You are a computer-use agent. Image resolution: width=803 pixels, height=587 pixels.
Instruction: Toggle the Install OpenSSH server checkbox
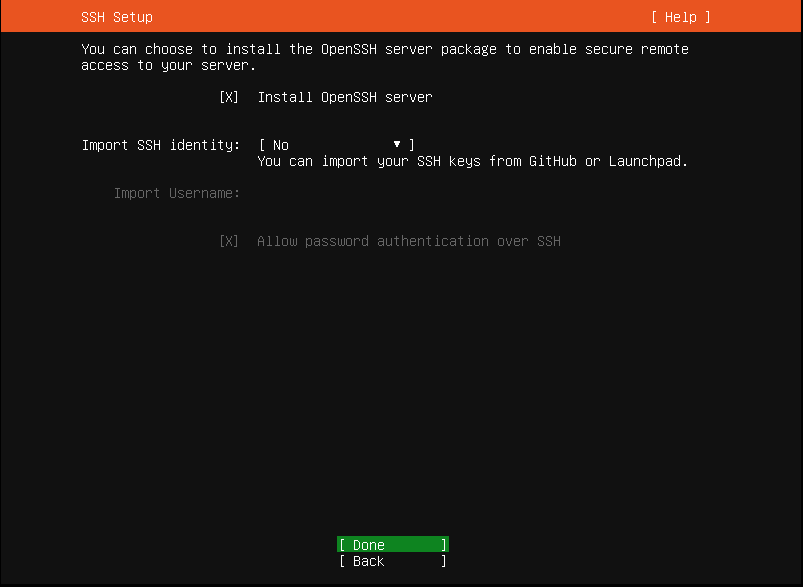tap(228, 97)
